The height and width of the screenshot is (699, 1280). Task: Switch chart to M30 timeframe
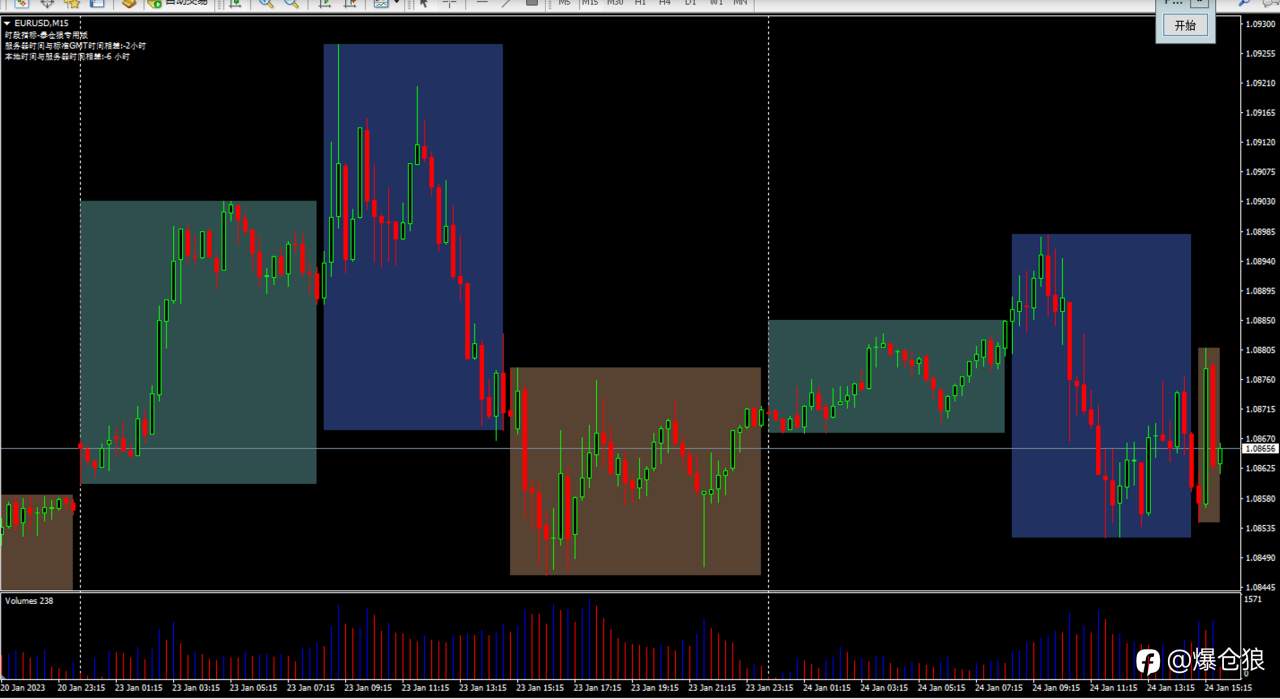point(615,3)
